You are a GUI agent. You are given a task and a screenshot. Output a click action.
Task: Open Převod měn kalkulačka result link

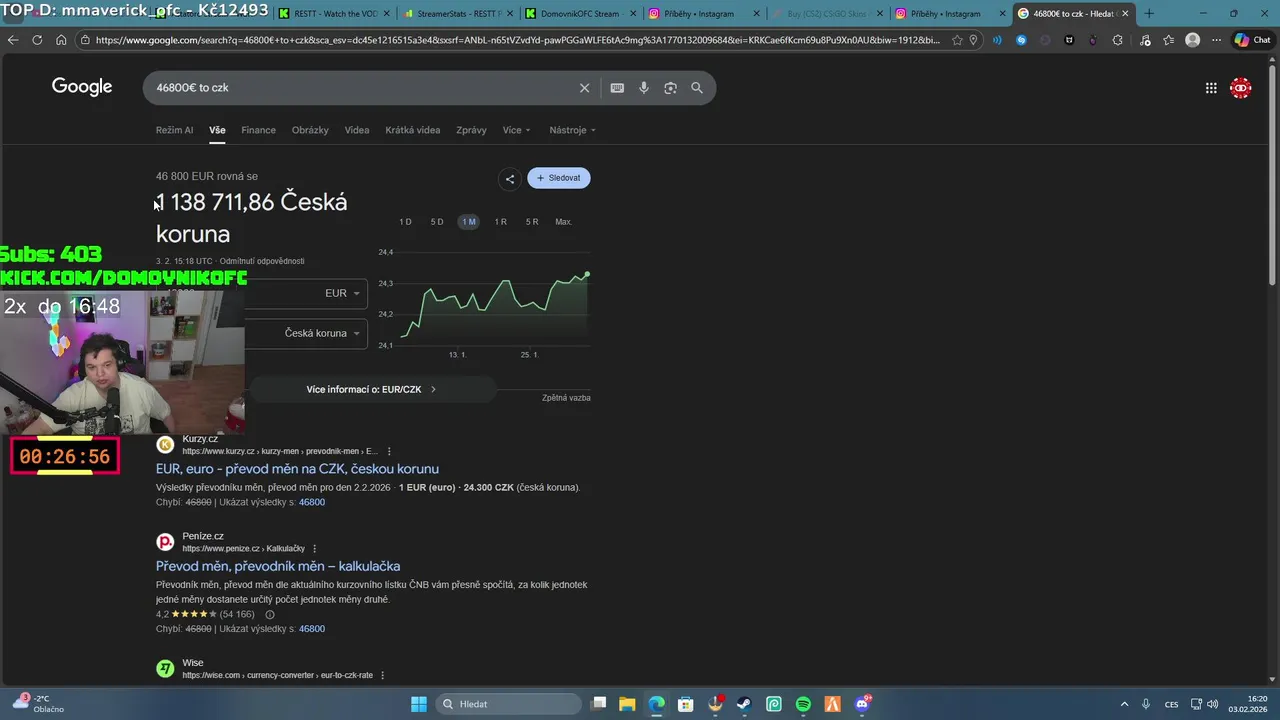278,566
